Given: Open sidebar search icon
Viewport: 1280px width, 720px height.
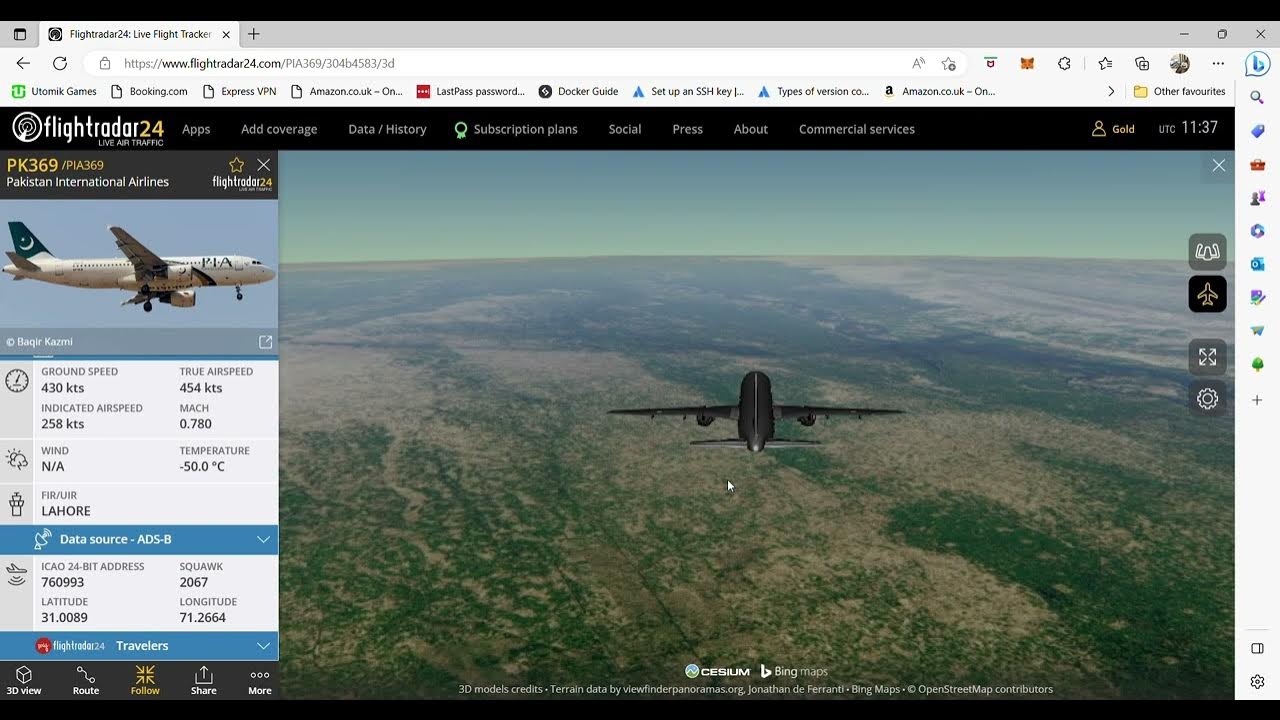Looking at the screenshot, I should click(x=1257, y=98).
